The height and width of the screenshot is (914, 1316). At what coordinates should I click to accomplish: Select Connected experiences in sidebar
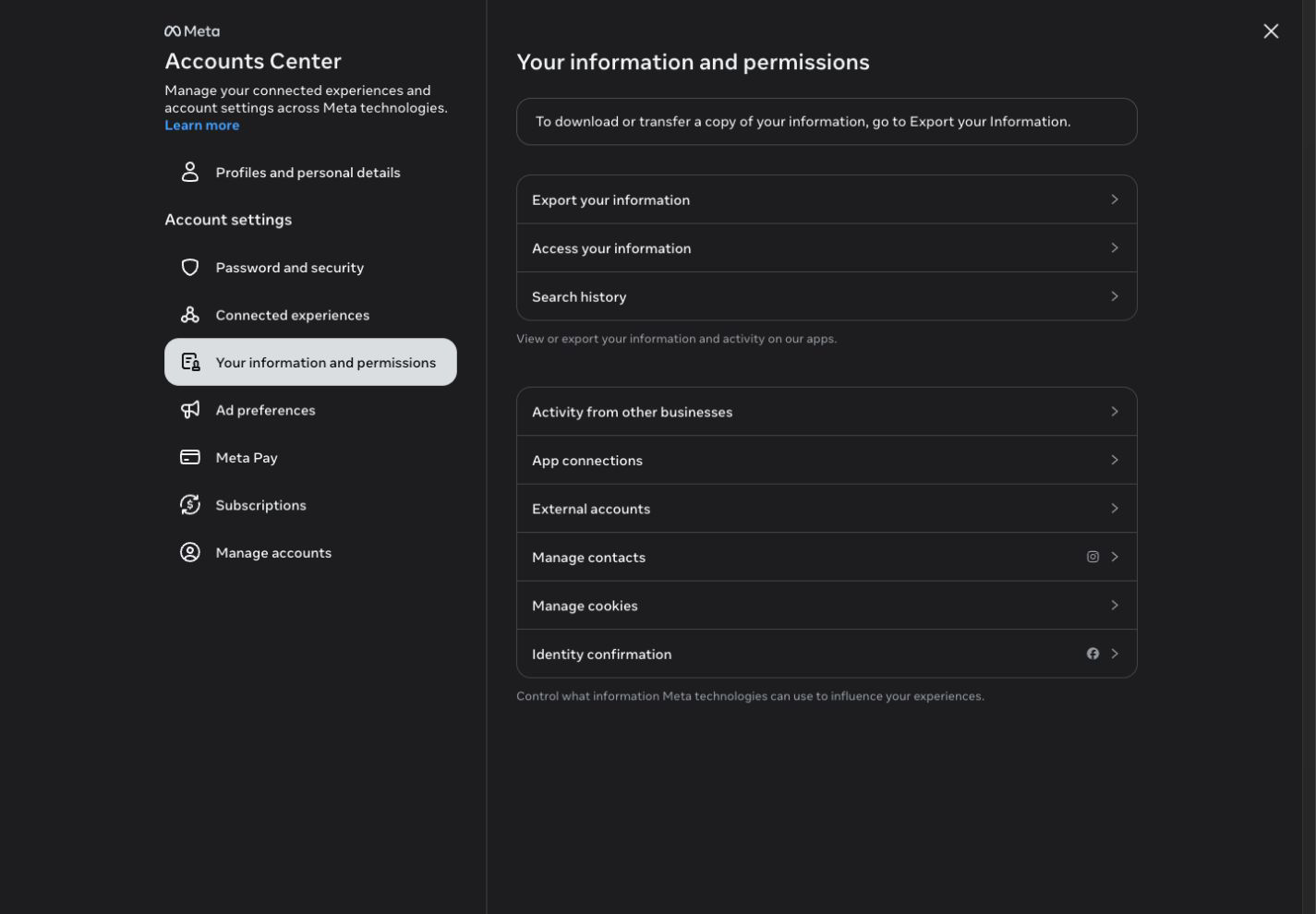[x=310, y=315]
